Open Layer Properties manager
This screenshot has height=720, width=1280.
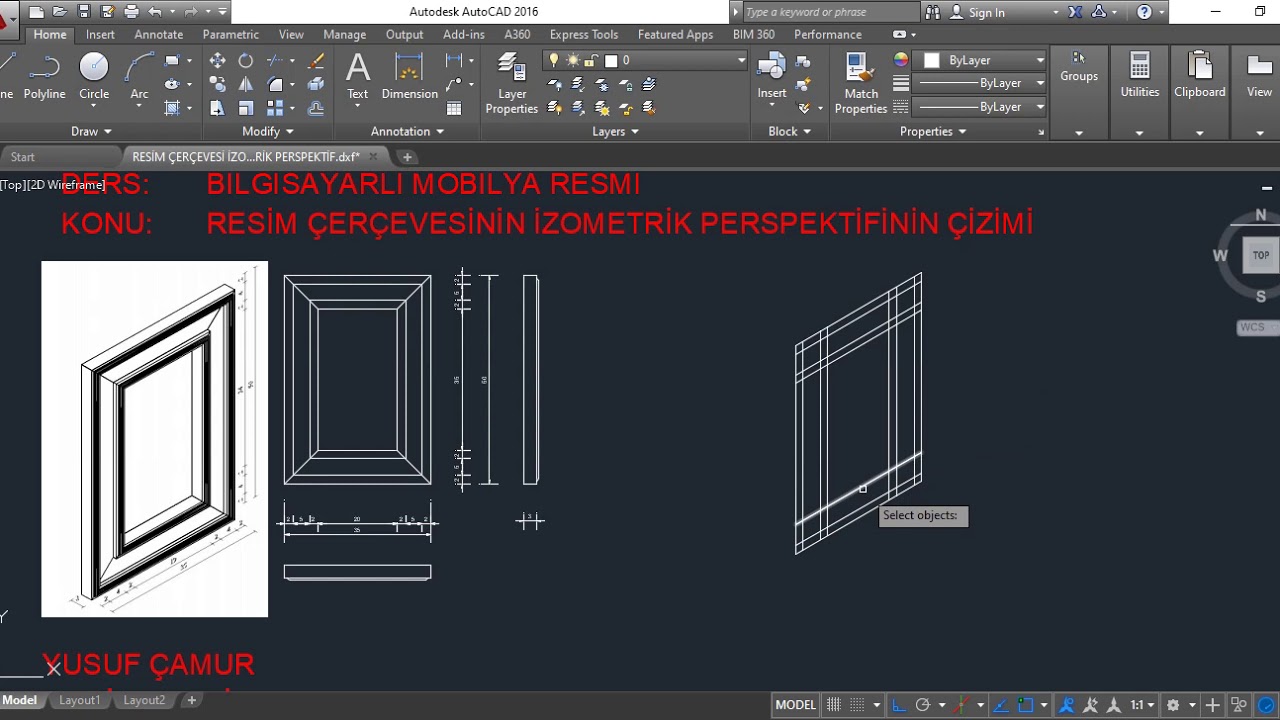tap(512, 84)
